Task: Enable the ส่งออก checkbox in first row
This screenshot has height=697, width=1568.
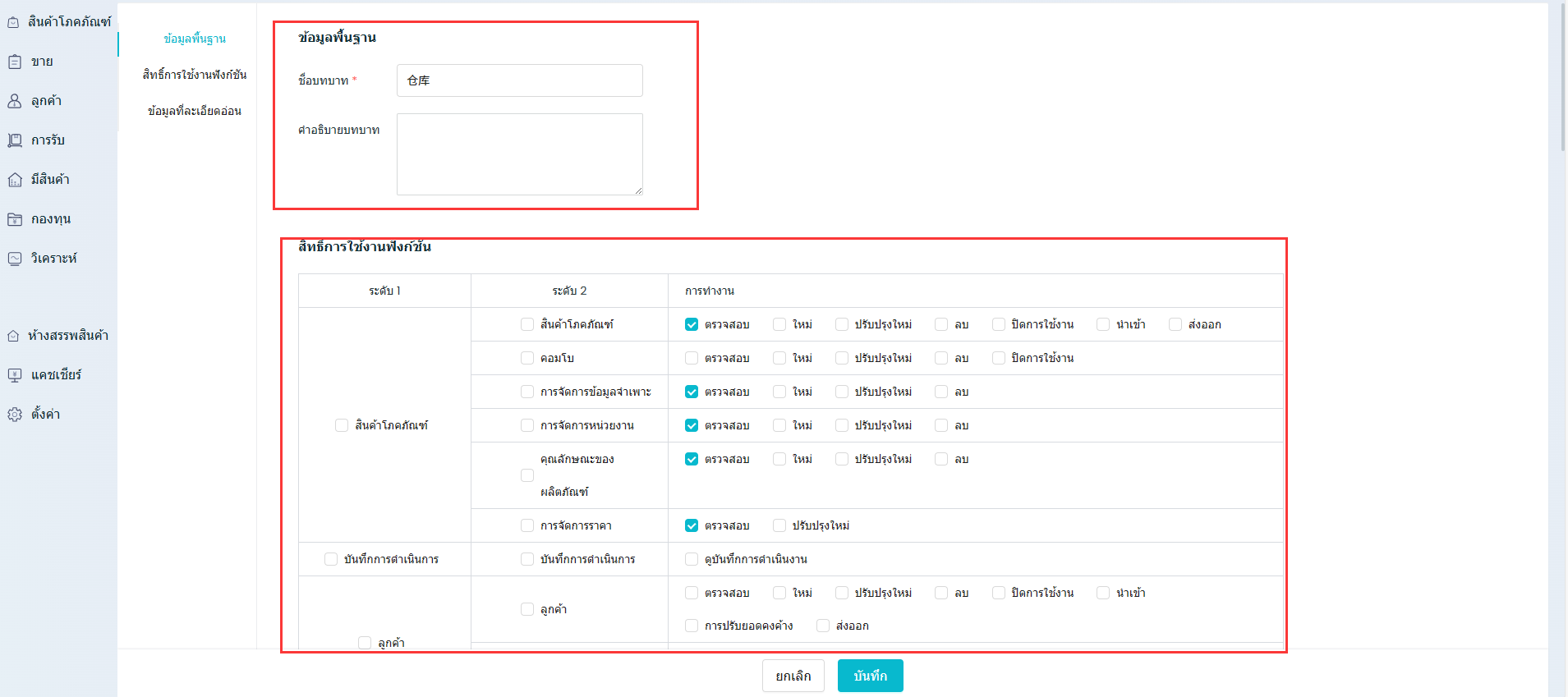Action: [1175, 324]
